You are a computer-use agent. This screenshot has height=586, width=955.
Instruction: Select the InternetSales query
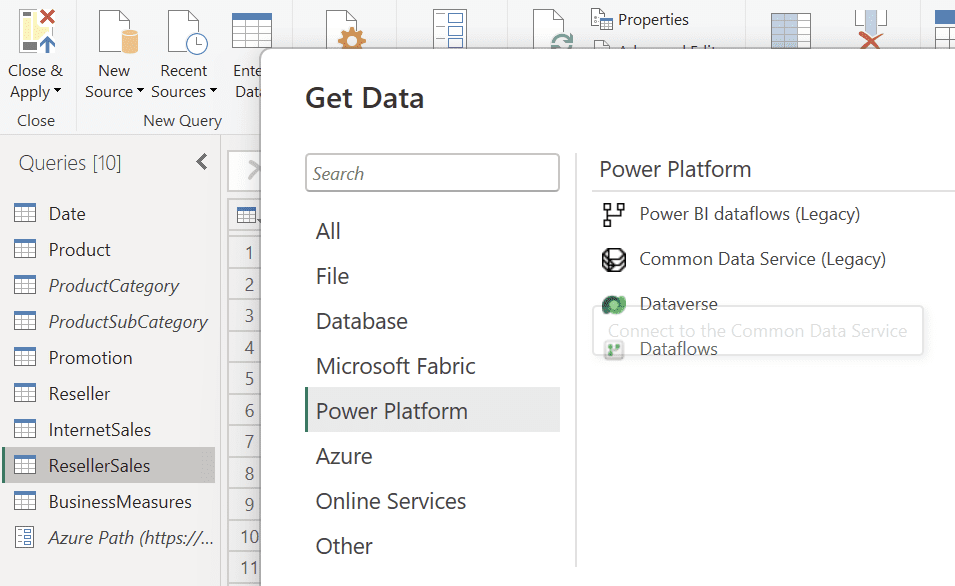click(100, 430)
